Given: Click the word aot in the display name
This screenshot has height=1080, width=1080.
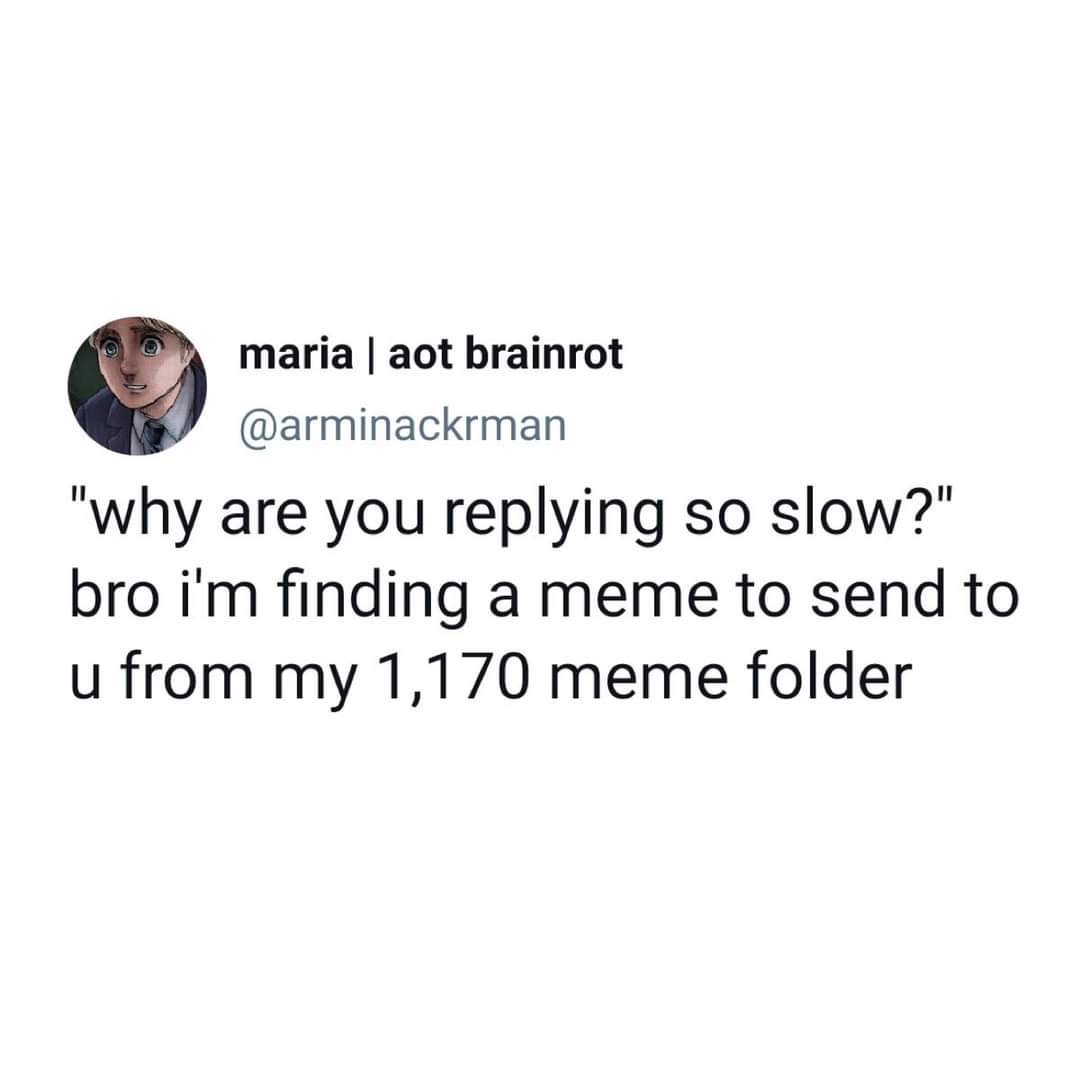Looking at the screenshot, I should point(420,355).
